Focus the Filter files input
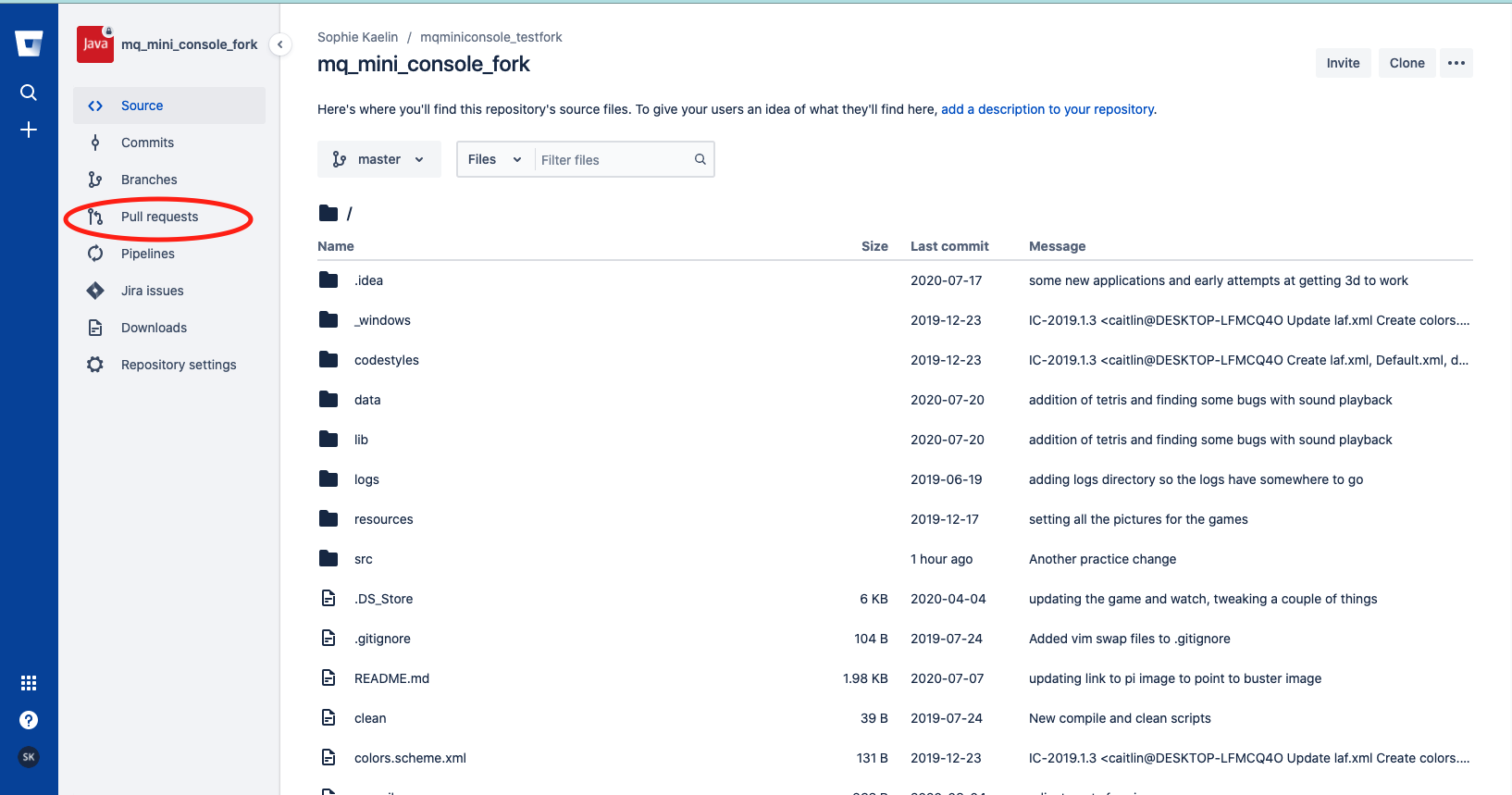This screenshot has width=1512, height=795. click(x=611, y=160)
